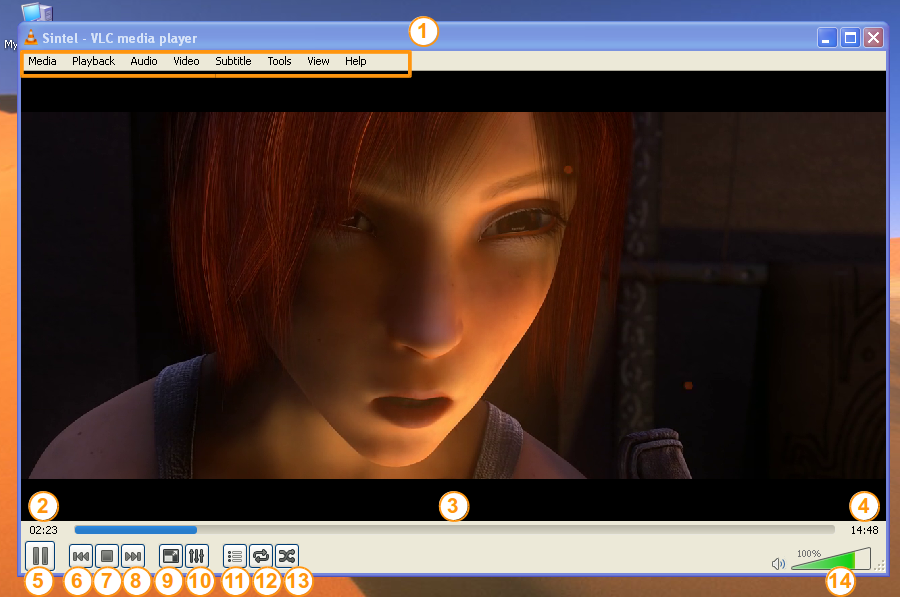The height and width of the screenshot is (597, 900).
Task: Maximize the VLC window
Action: (850, 38)
